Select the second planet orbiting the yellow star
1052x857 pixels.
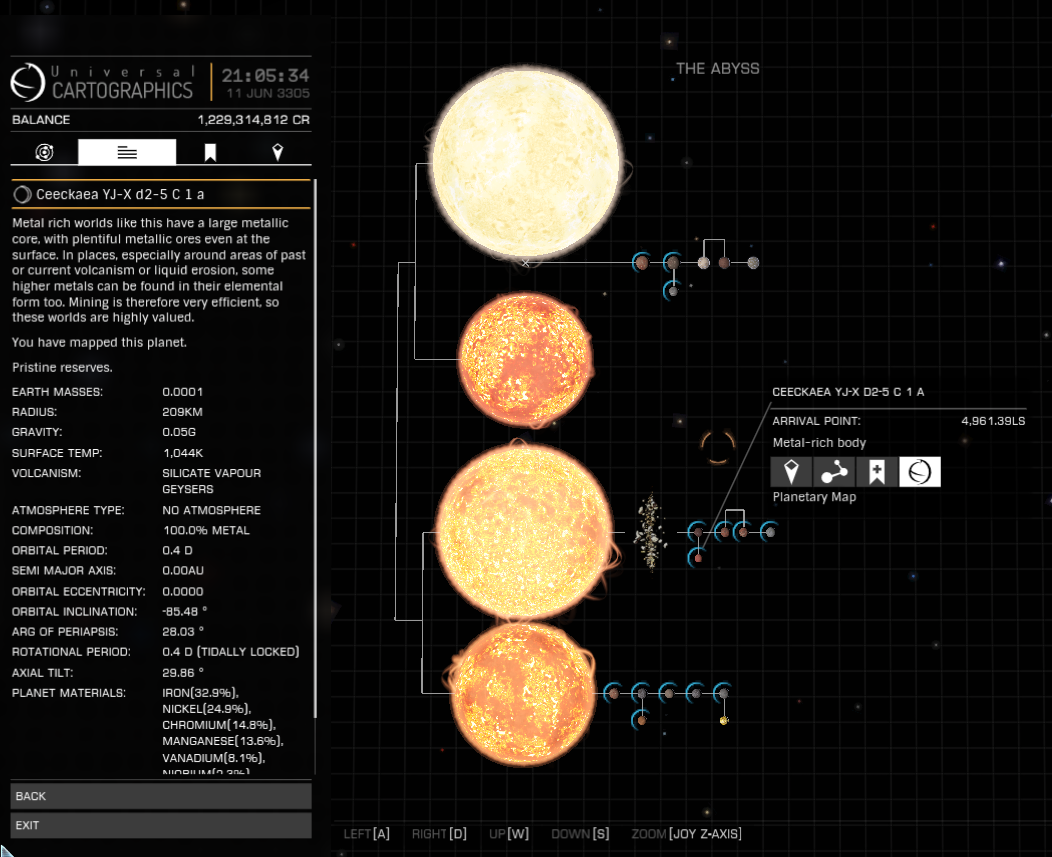click(x=672, y=262)
